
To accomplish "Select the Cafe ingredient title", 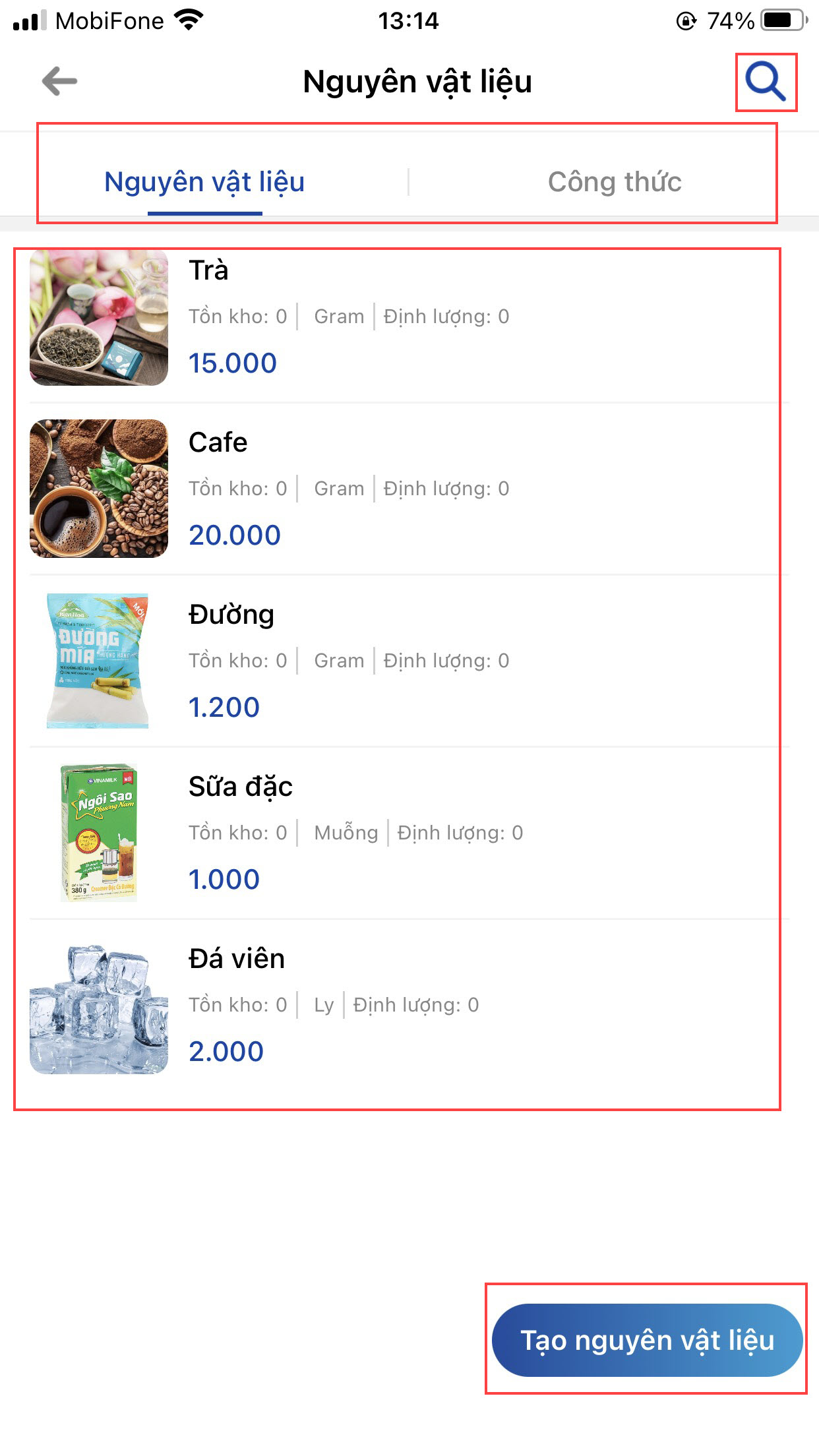I will (218, 442).
